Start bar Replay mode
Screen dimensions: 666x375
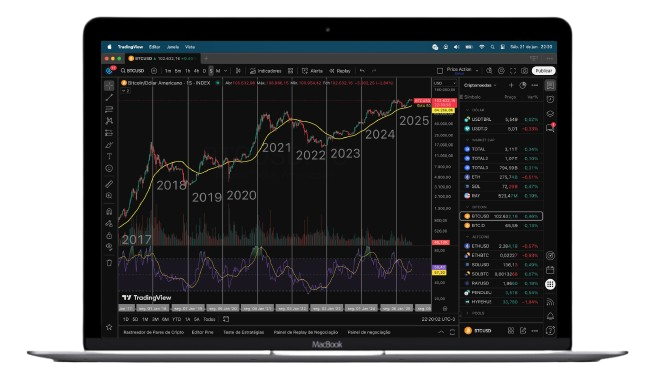coord(340,71)
